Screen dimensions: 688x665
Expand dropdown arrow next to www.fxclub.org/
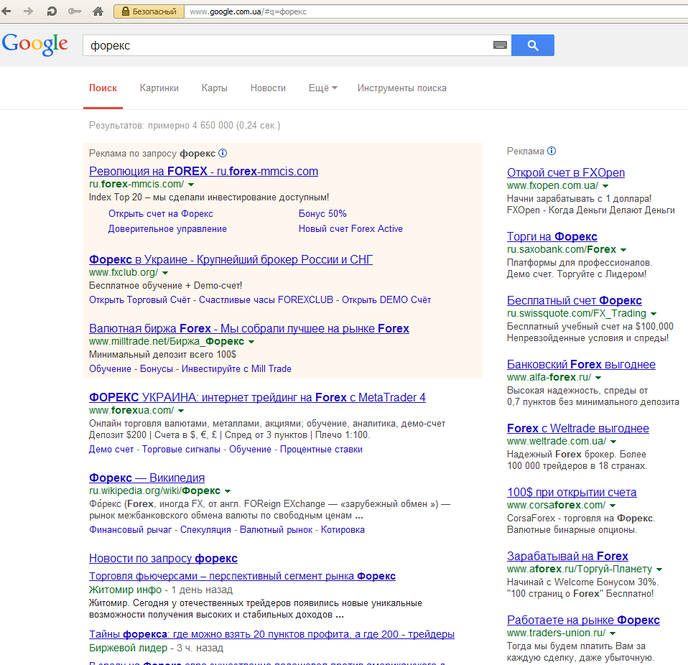165,273
